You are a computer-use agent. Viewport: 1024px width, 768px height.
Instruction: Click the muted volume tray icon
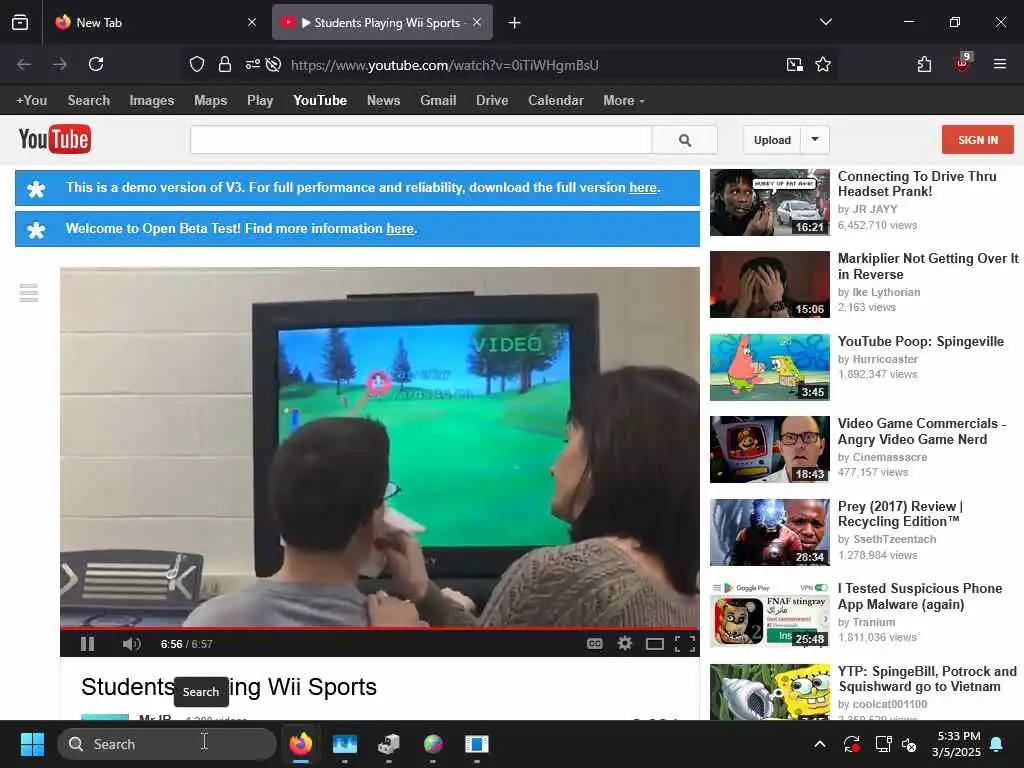pos(909,744)
